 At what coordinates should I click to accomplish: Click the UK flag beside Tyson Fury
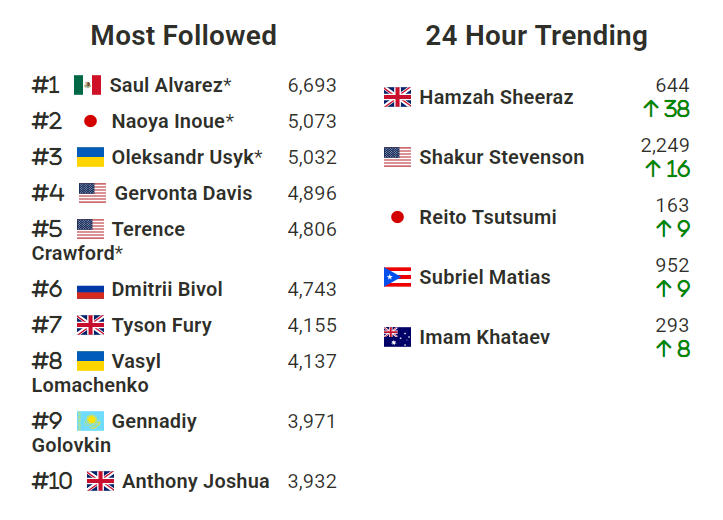pyautogui.click(x=90, y=325)
